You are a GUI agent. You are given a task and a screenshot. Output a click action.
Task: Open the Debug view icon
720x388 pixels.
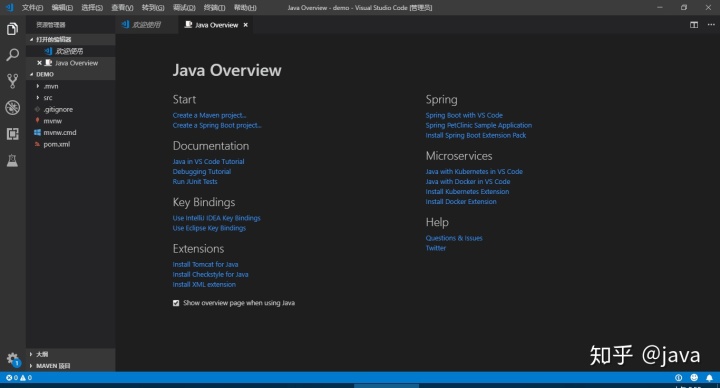[12, 107]
